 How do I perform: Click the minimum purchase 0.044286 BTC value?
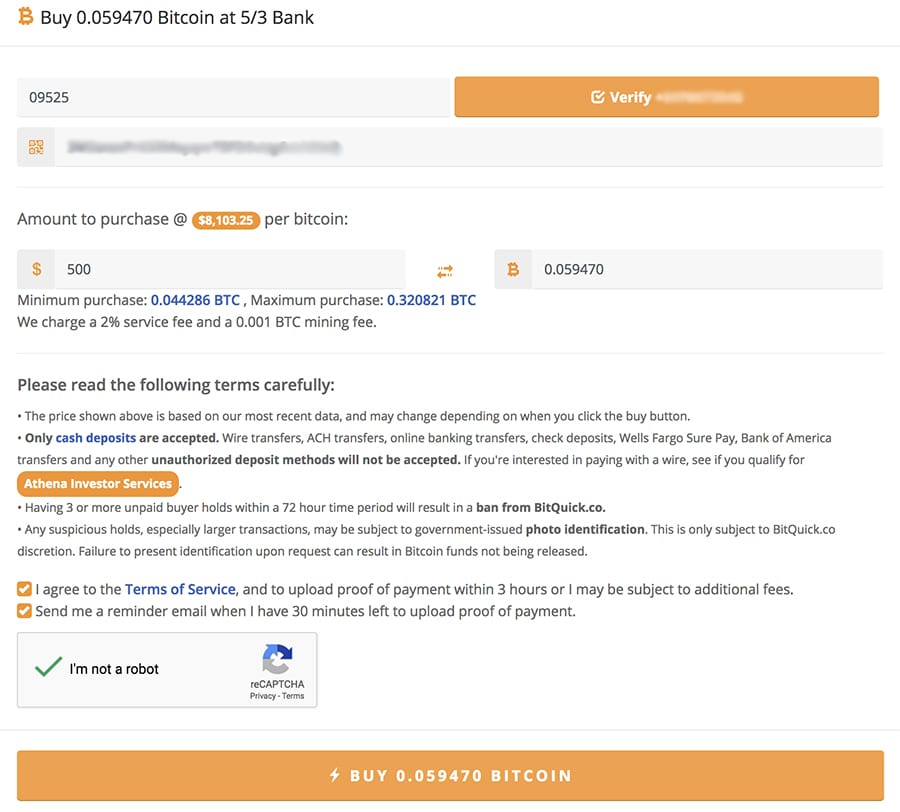[x=195, y=300]
